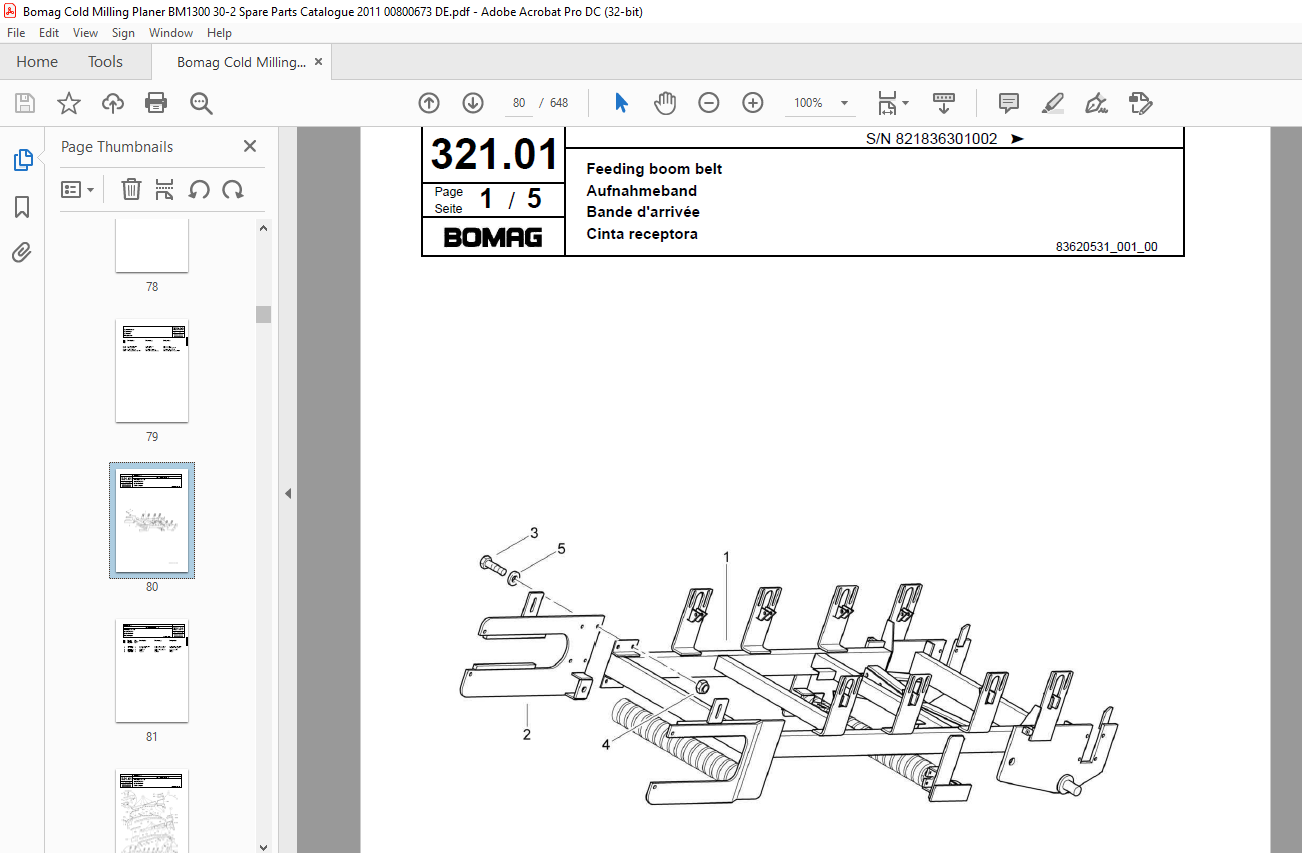
Task: Open the Edit menu
Action: tap(49, 33)
